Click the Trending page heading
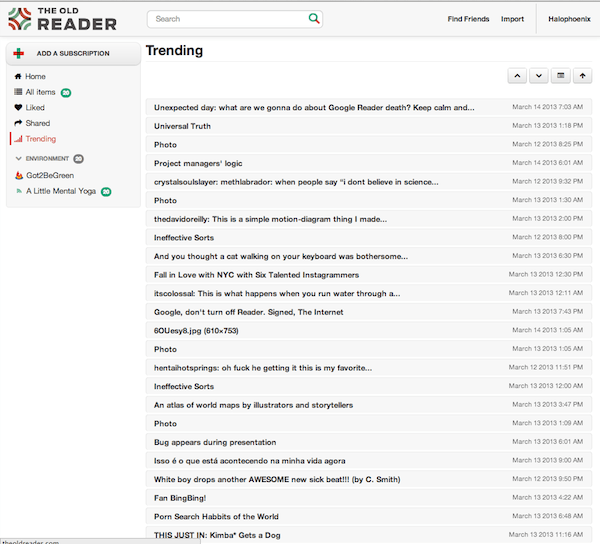Viewport: 600px width, 544px height. point(174,50)
